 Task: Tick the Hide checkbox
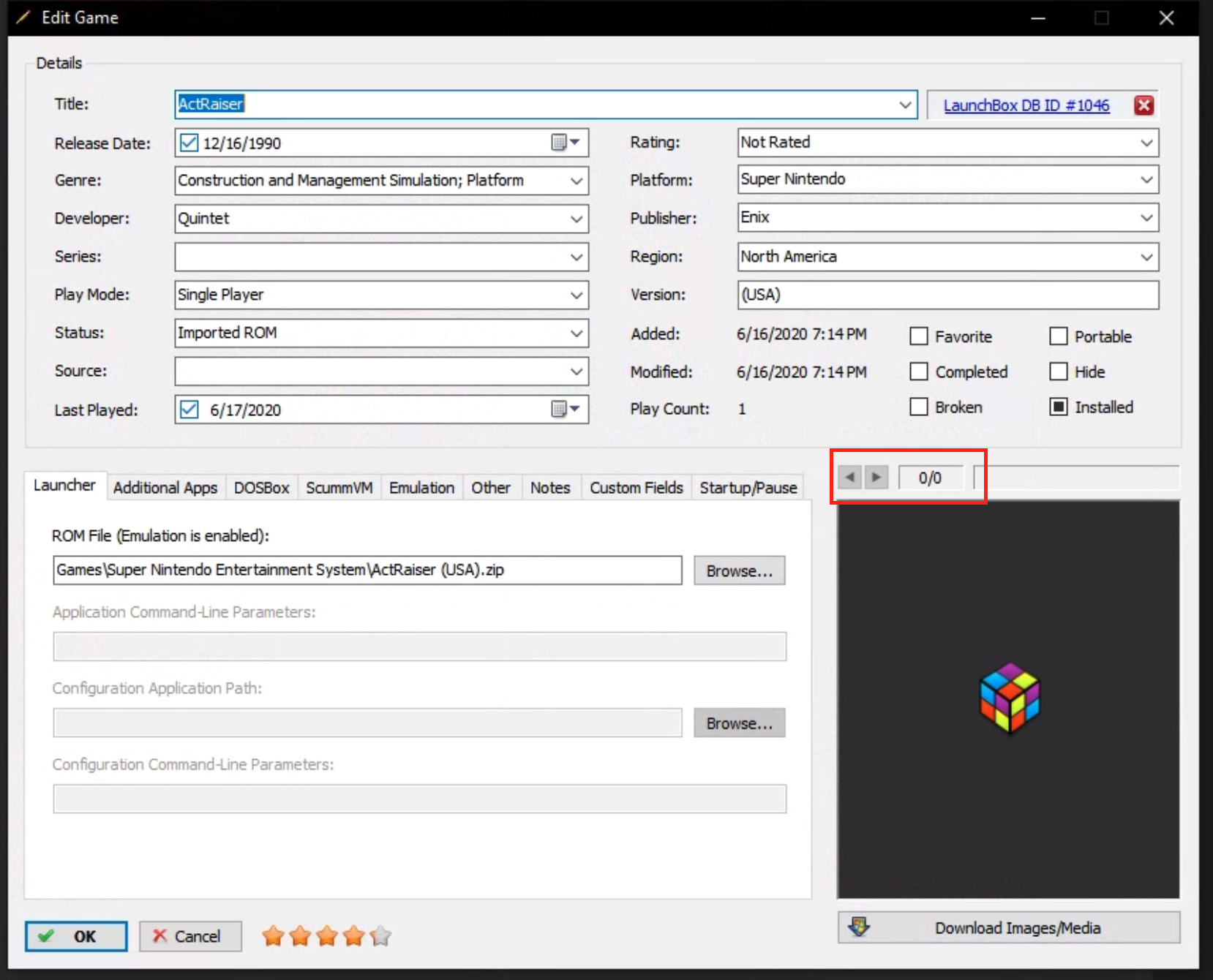point(1059,372)
